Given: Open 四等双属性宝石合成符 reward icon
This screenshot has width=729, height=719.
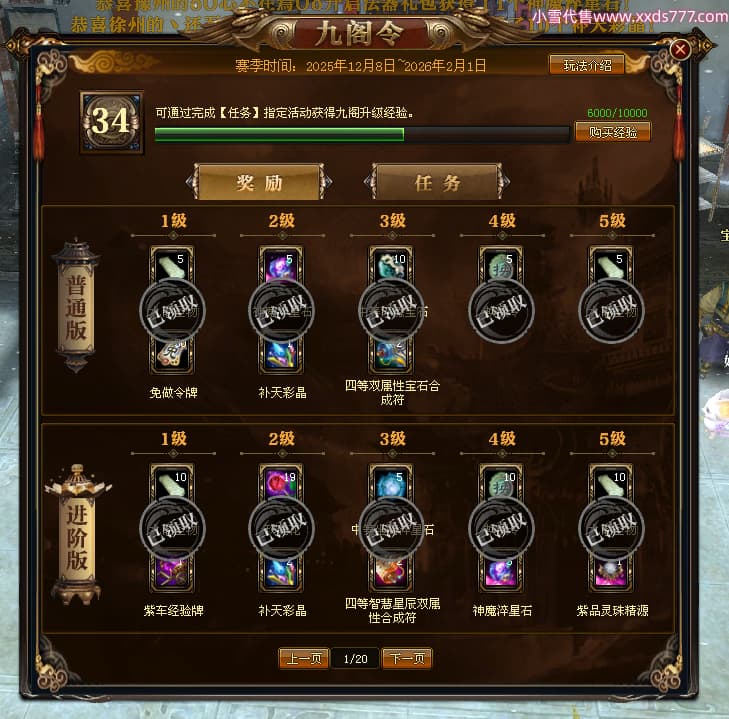Looking at the screenshot, I should tap(391, 355).
